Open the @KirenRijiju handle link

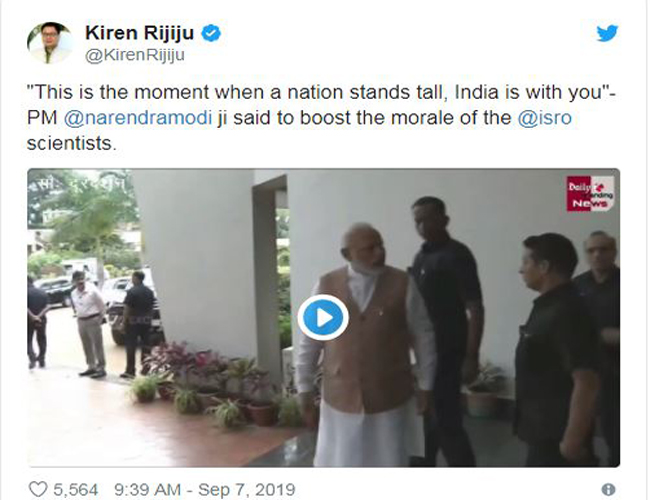[135, 55]
